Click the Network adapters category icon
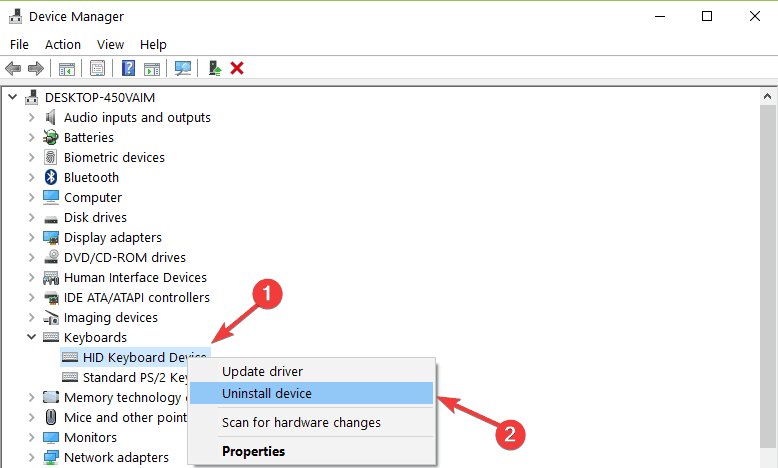Screen dimensions: 778x468 tap(51, 457)
